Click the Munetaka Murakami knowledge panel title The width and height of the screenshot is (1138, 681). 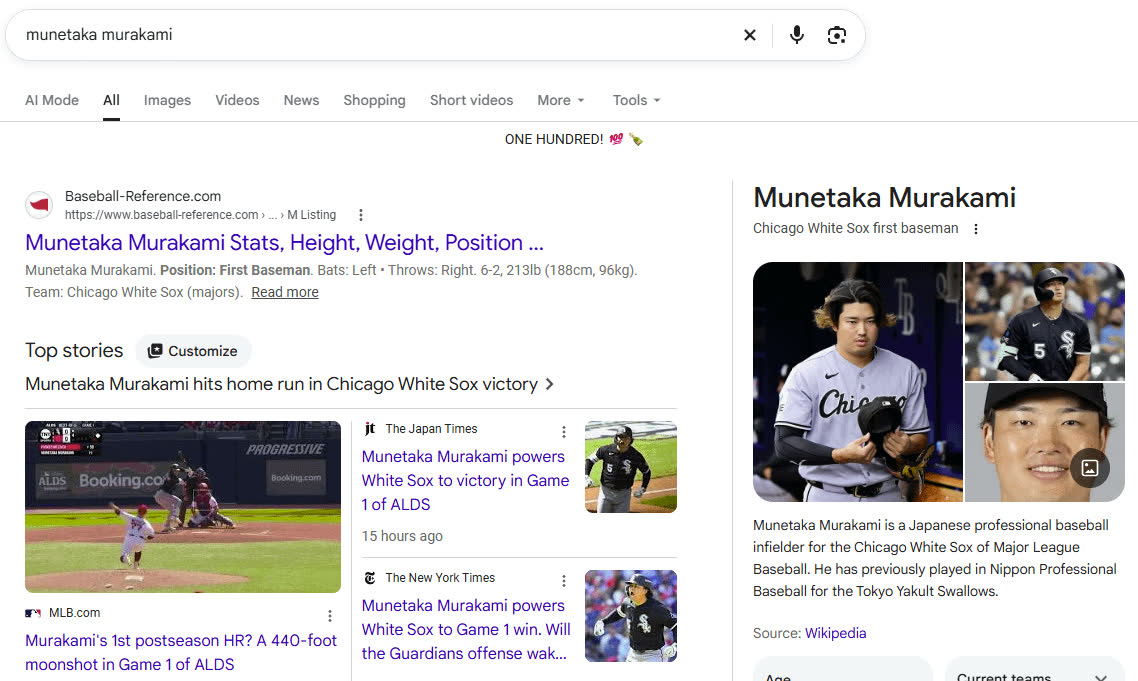tap(884, 197)
